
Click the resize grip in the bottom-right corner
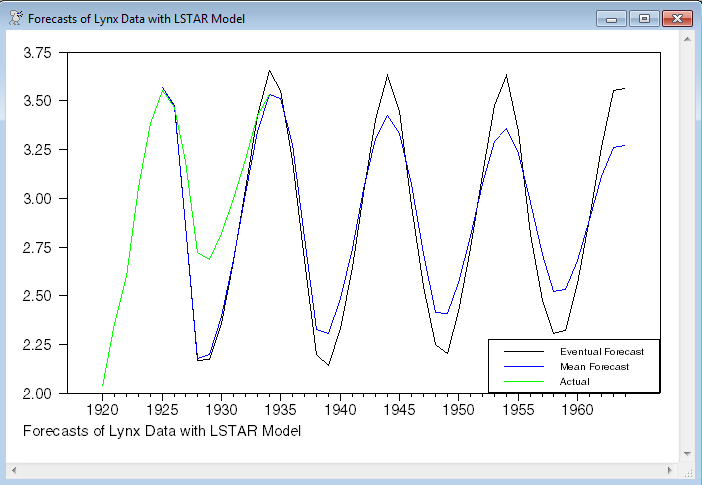tap(689, 470)
